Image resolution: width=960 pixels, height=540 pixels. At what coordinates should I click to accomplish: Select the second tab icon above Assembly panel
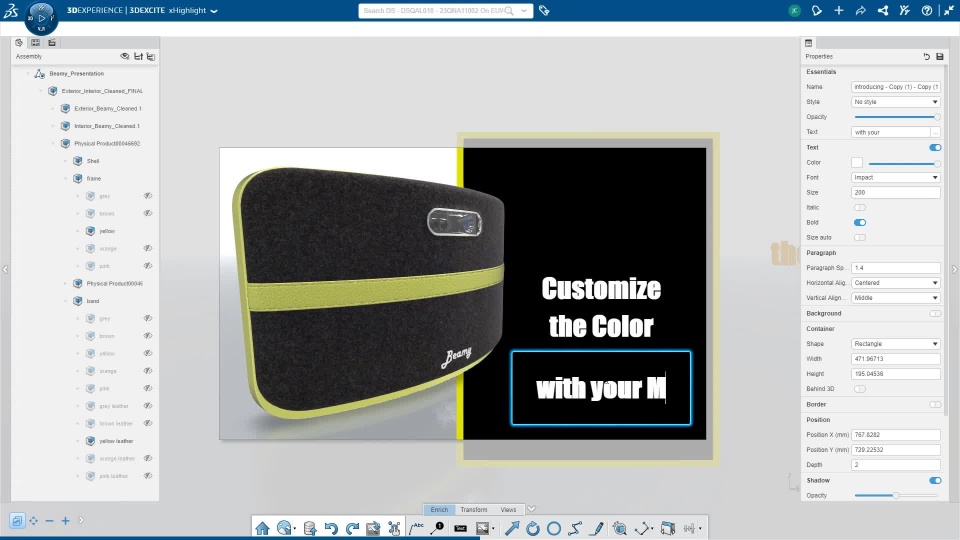point(36,43)
